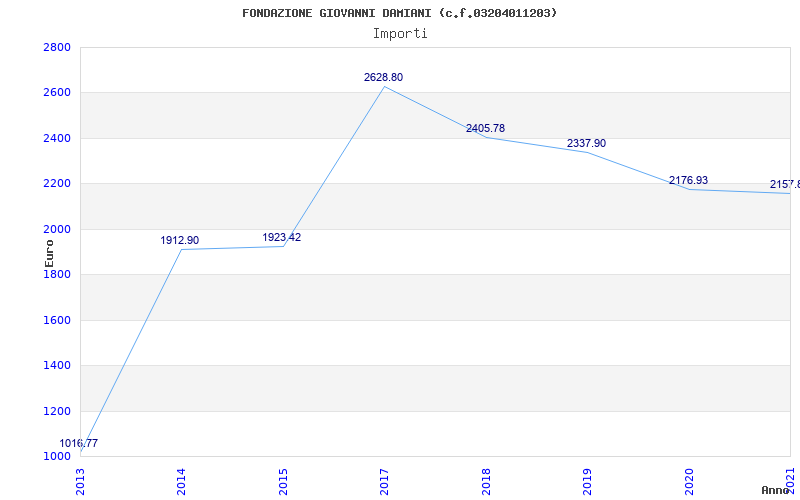Click the y-axis tick 2800

57,47
